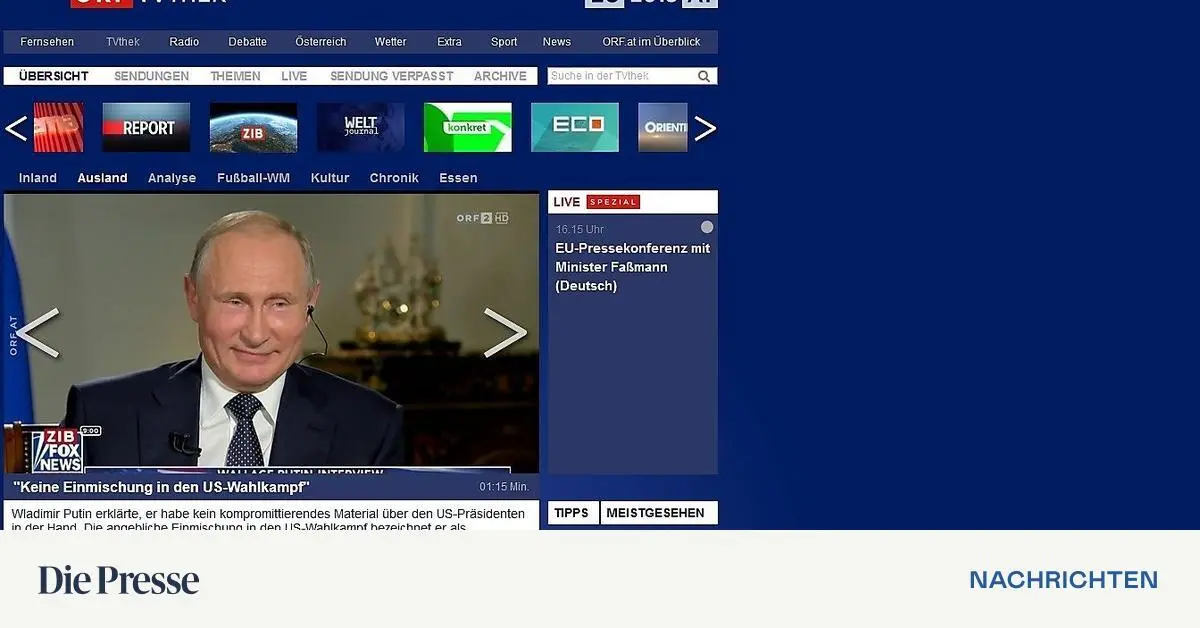Open the EU-Pressekonferenz mit Minister Faßmann link
Image resolution: width=1200 pixels, height=628 pixels.
[x=632, y=267]
